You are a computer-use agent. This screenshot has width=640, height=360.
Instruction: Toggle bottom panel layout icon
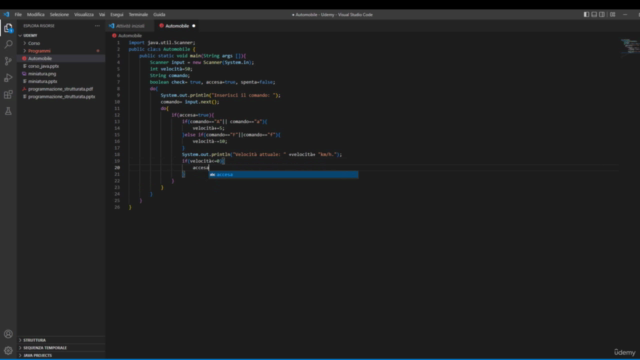(x=594, y=14)
